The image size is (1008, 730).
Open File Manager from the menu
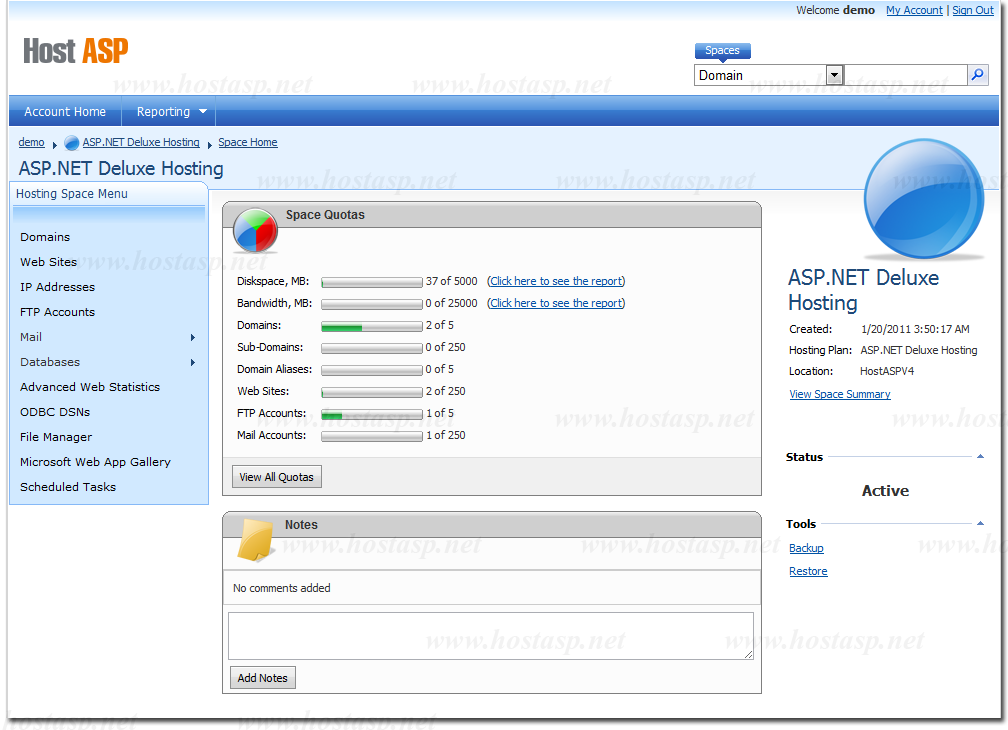pyautogui.click(x=56, y=437)
